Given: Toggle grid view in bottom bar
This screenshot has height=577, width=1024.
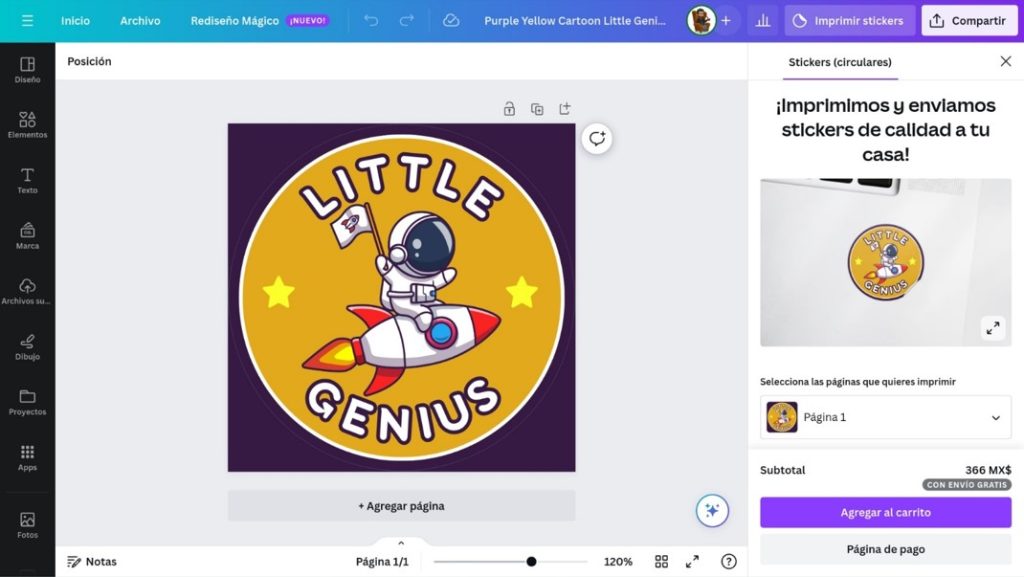Looking at the screenshot, I should coord(661,561).
